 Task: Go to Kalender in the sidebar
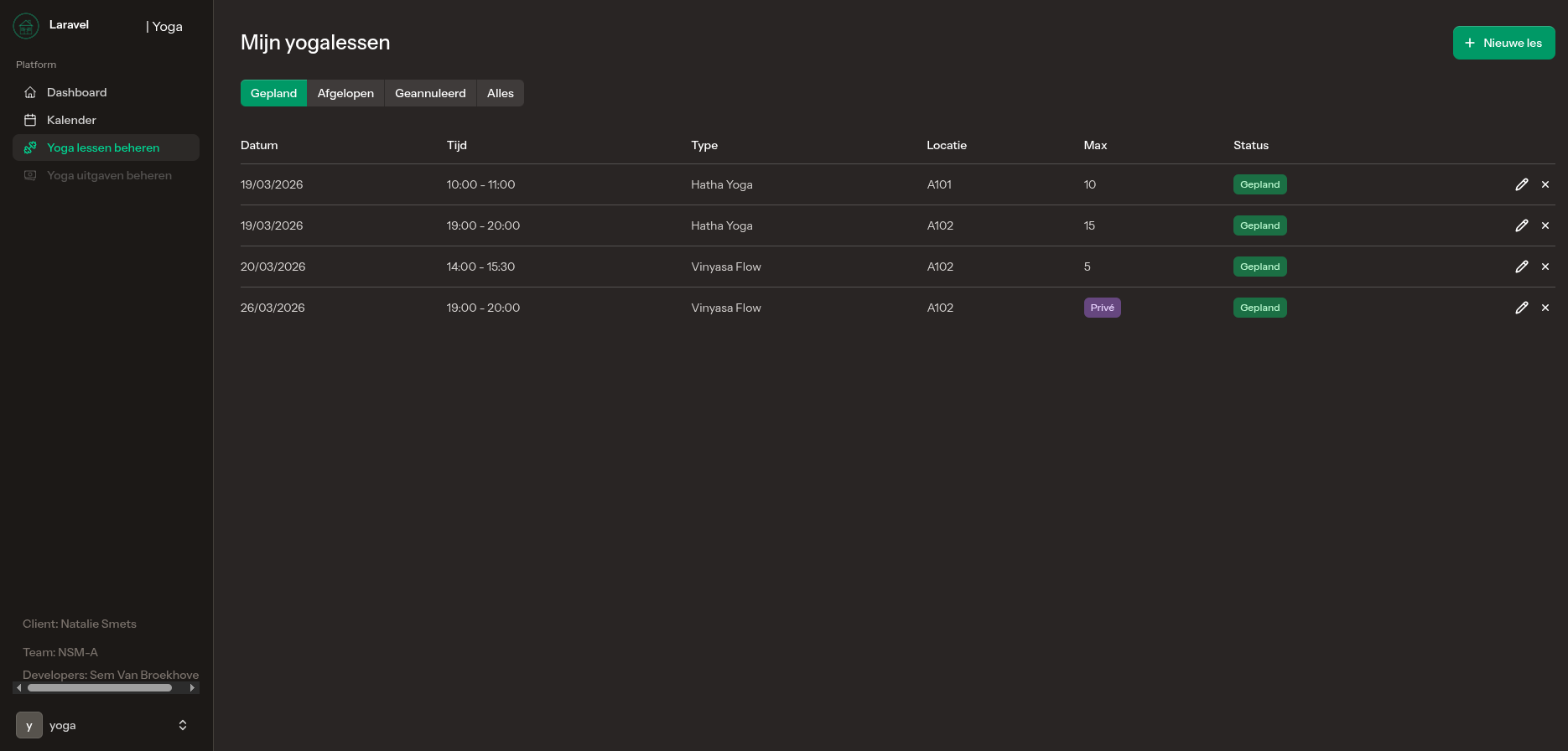tap(71, 120)
